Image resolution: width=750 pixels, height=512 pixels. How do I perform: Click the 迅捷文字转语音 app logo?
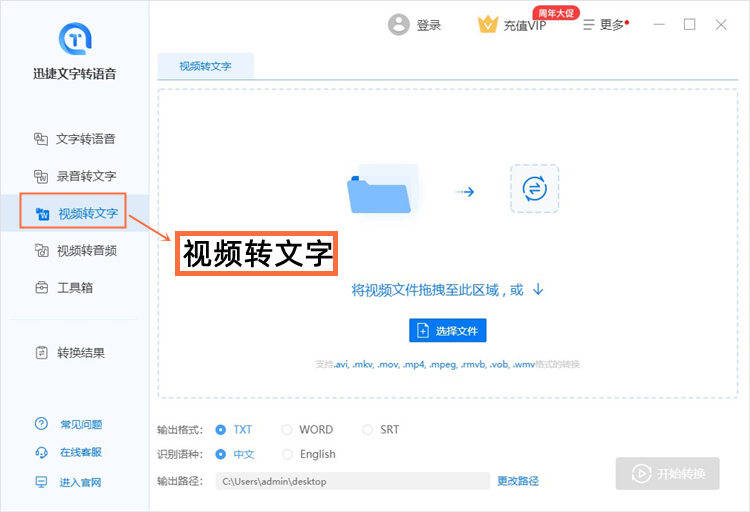(x=75, y=39)
